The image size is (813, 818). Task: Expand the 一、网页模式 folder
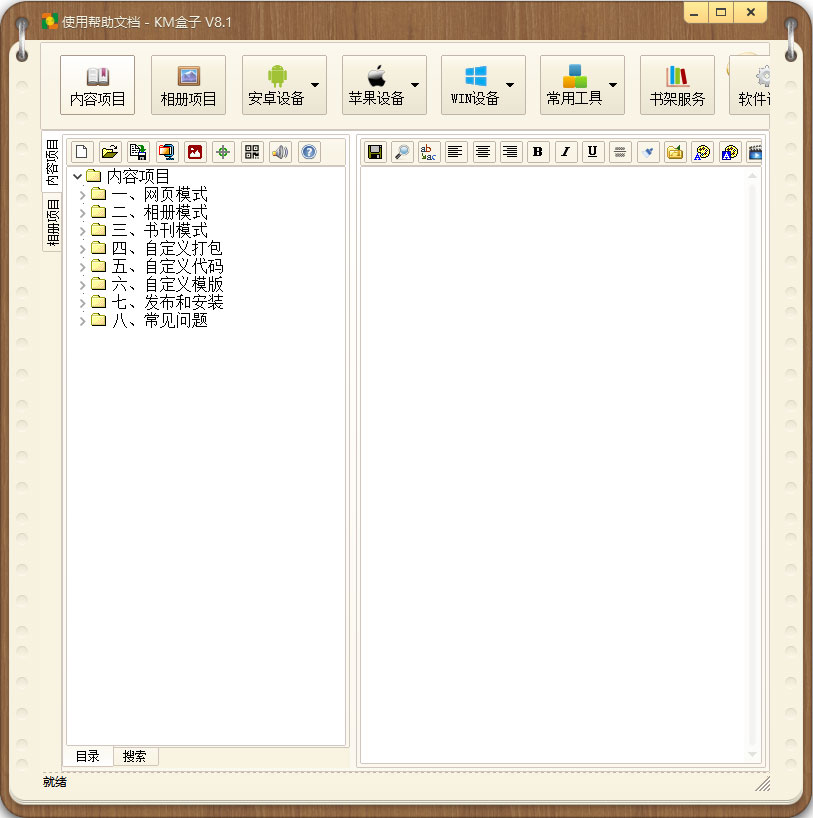click(82, 195)
